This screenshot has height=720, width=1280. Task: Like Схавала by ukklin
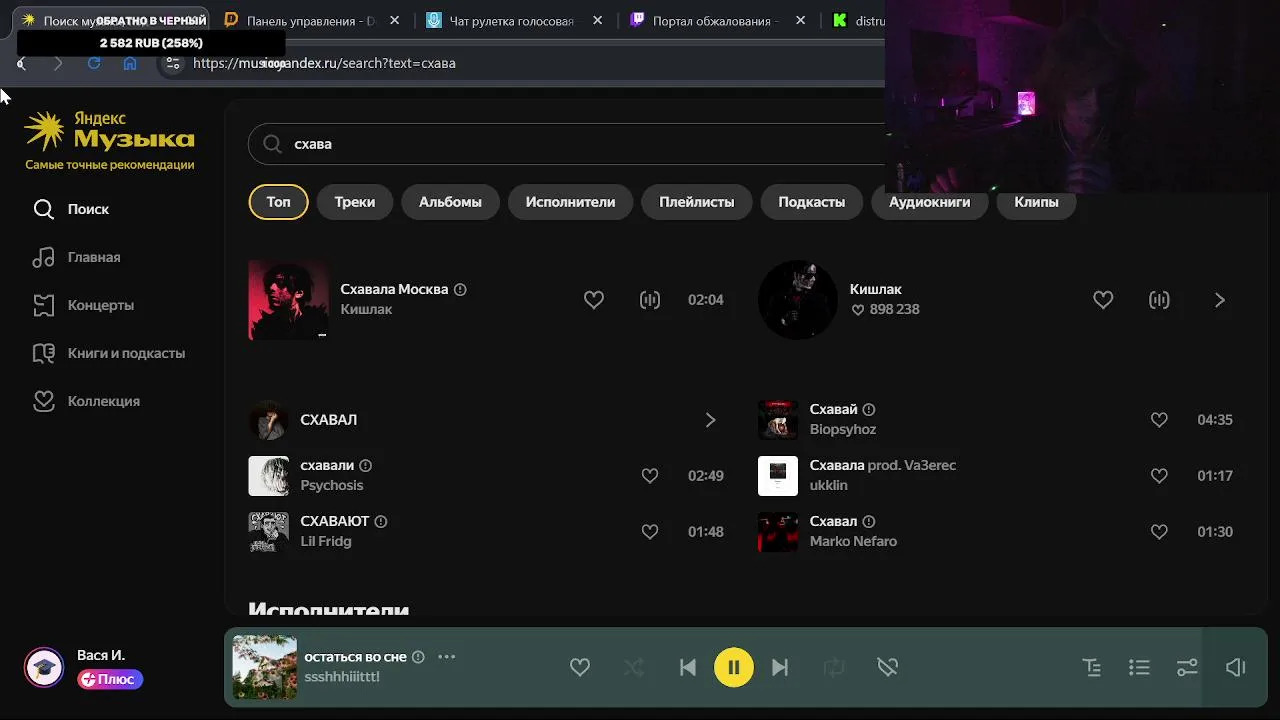coord(1159,476)
